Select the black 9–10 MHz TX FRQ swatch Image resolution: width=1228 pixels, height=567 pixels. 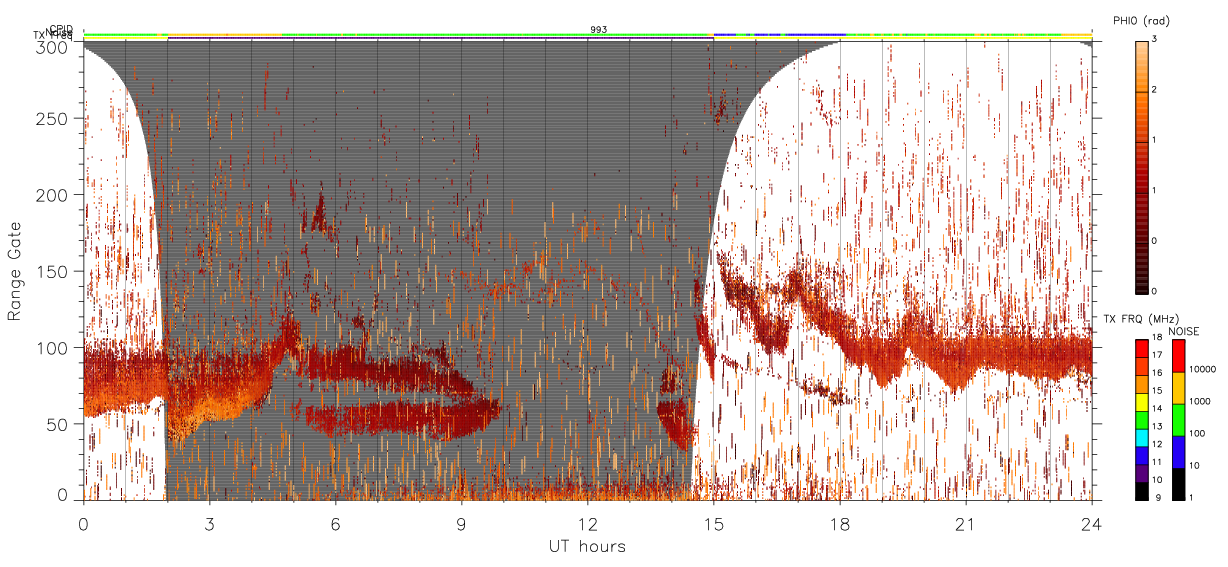(1142, 490)
